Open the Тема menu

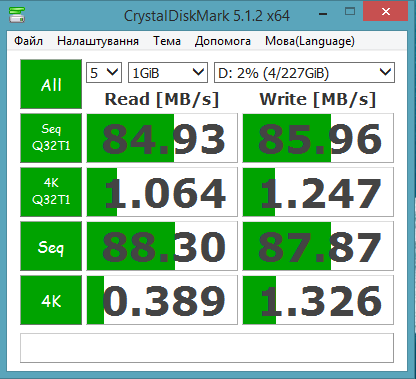coord(167,41)
